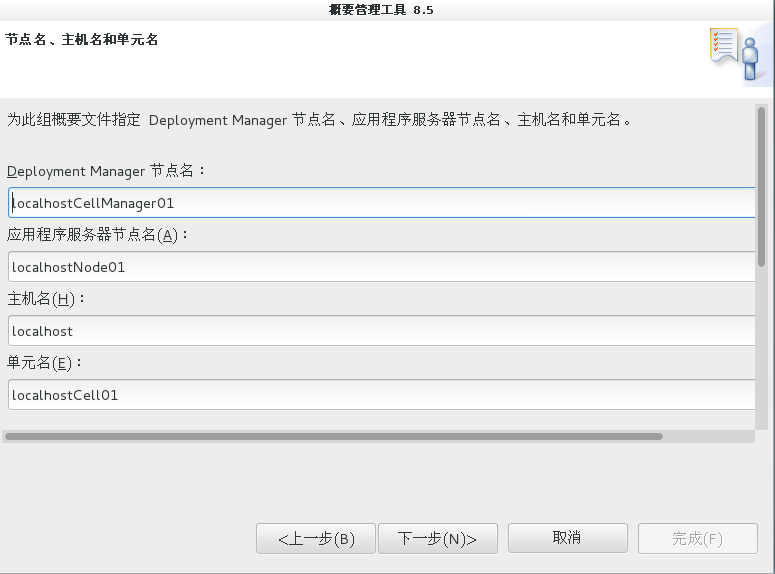775x574 pixels.
Task: Click the Deployment Manager node name field
Action: 382,202
